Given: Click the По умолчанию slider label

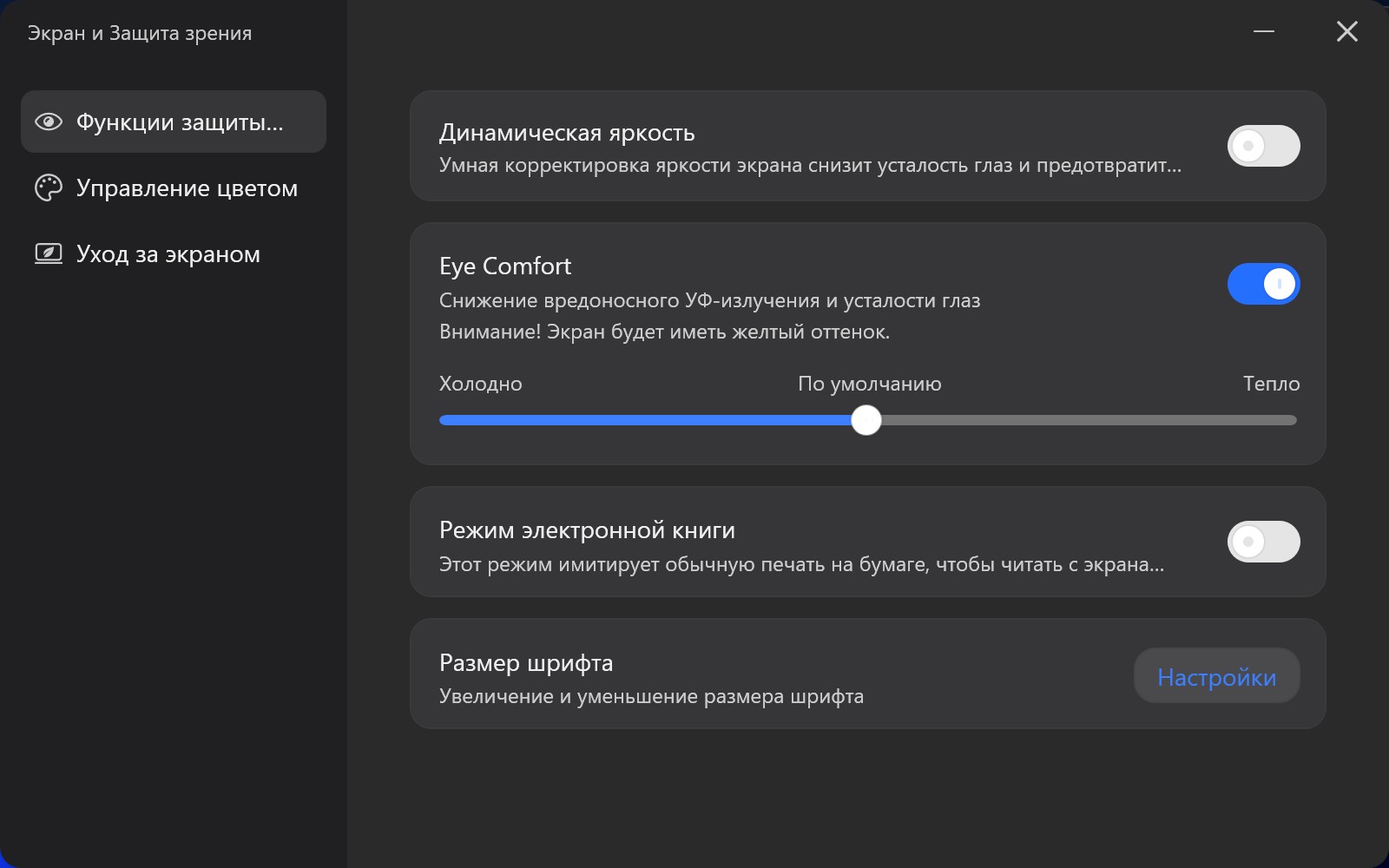Looking at the screenshot, I should click(870, 384).
